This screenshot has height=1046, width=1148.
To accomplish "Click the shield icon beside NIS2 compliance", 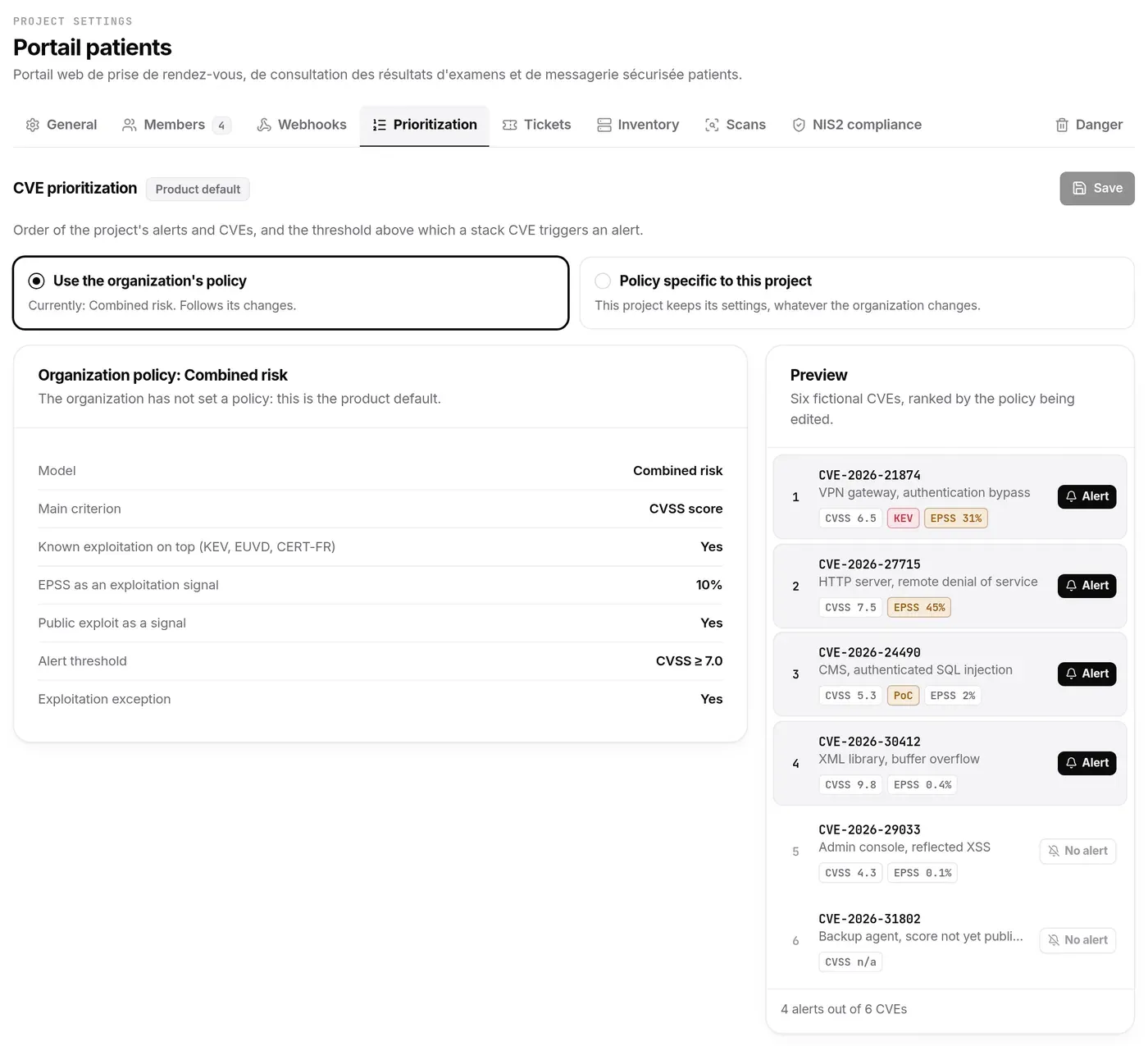I will click(799, 125).
